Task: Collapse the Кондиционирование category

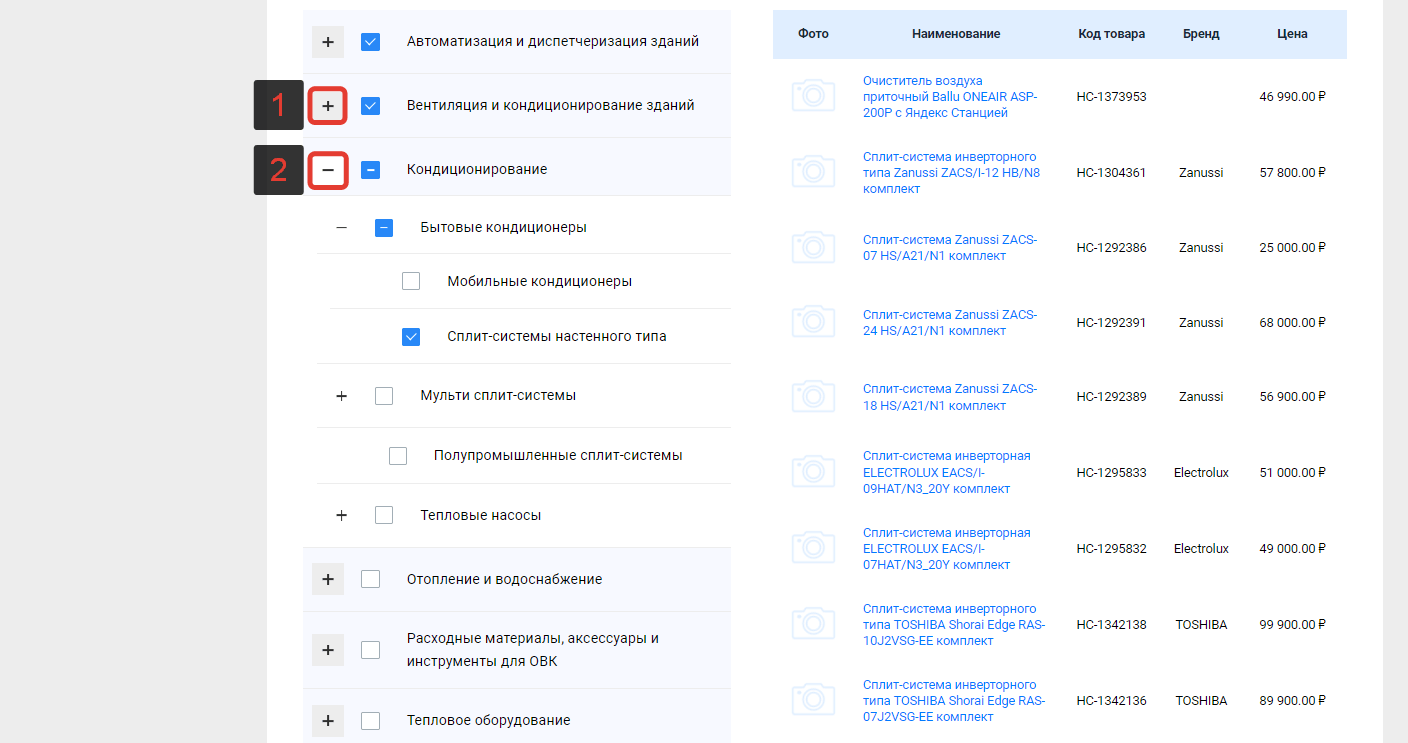Action: (328, 170)
